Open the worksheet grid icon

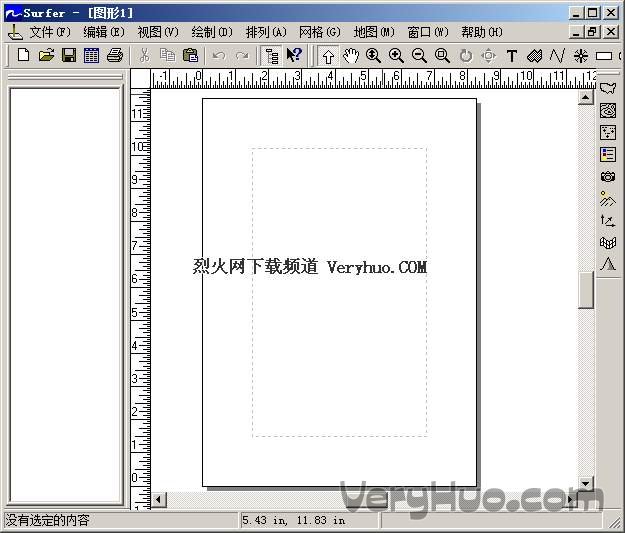[x=91, y=55]
